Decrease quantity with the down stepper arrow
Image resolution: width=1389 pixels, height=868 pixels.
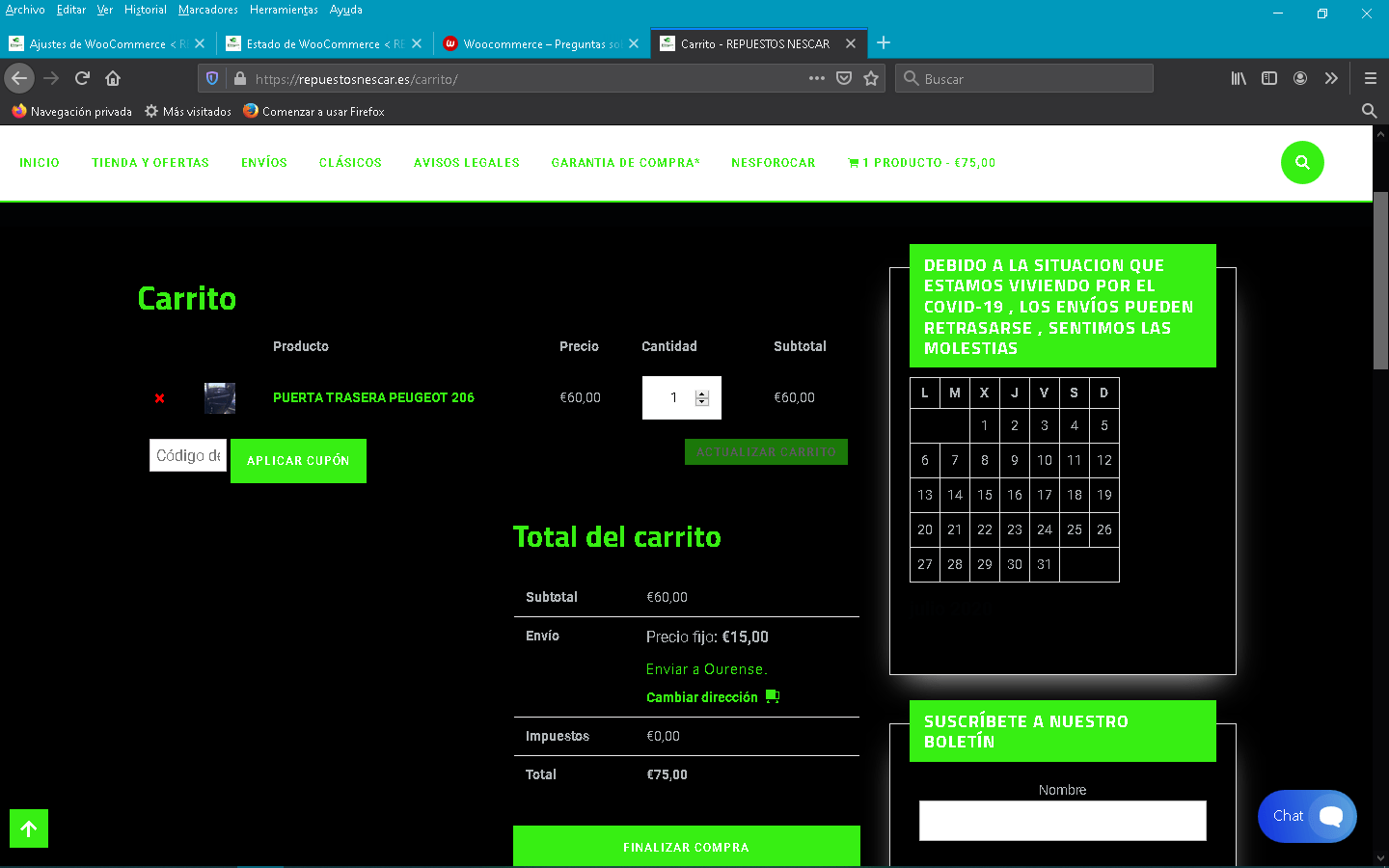(x=702, y=402)
